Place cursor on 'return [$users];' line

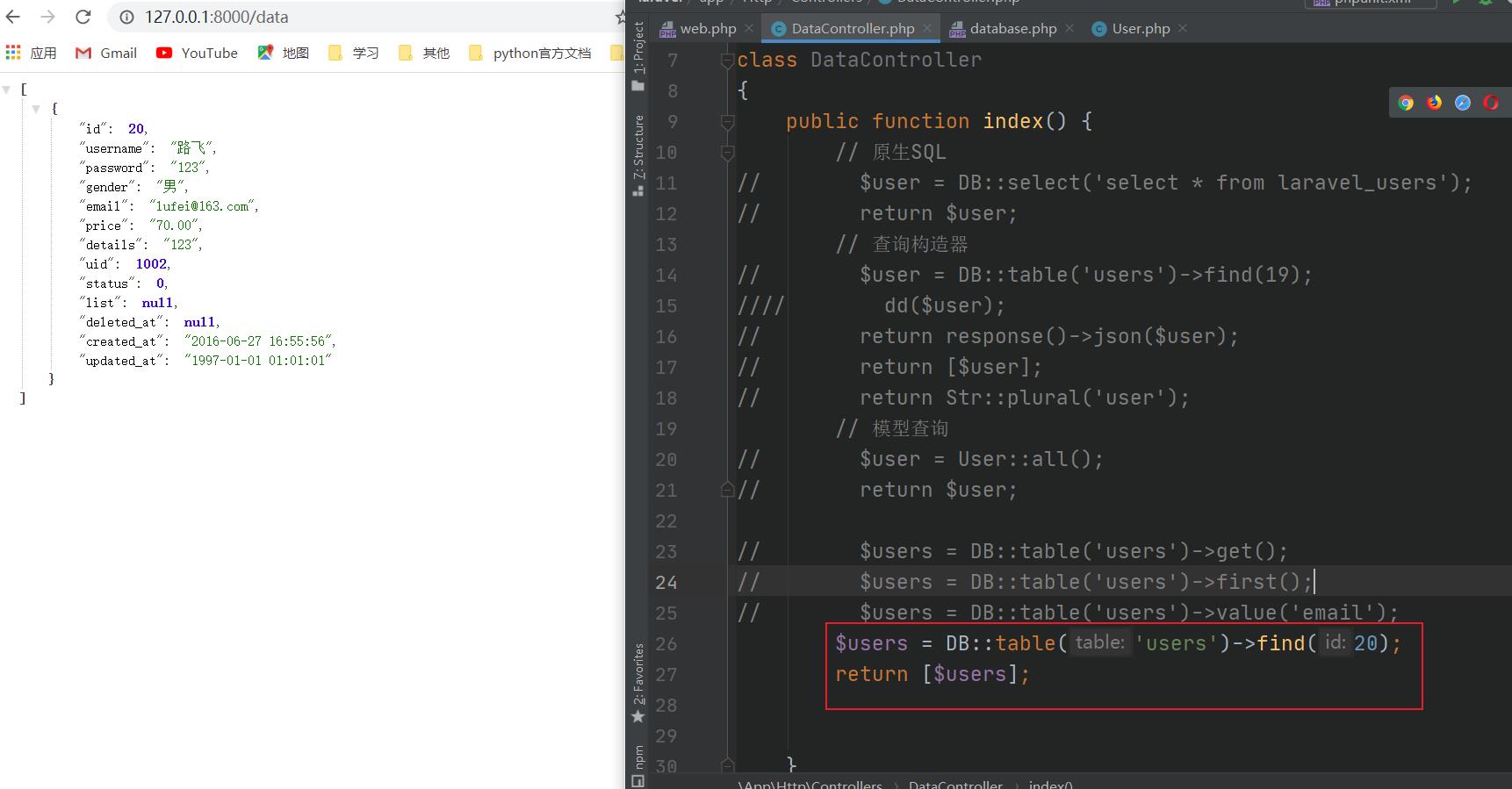pos(932,674)
